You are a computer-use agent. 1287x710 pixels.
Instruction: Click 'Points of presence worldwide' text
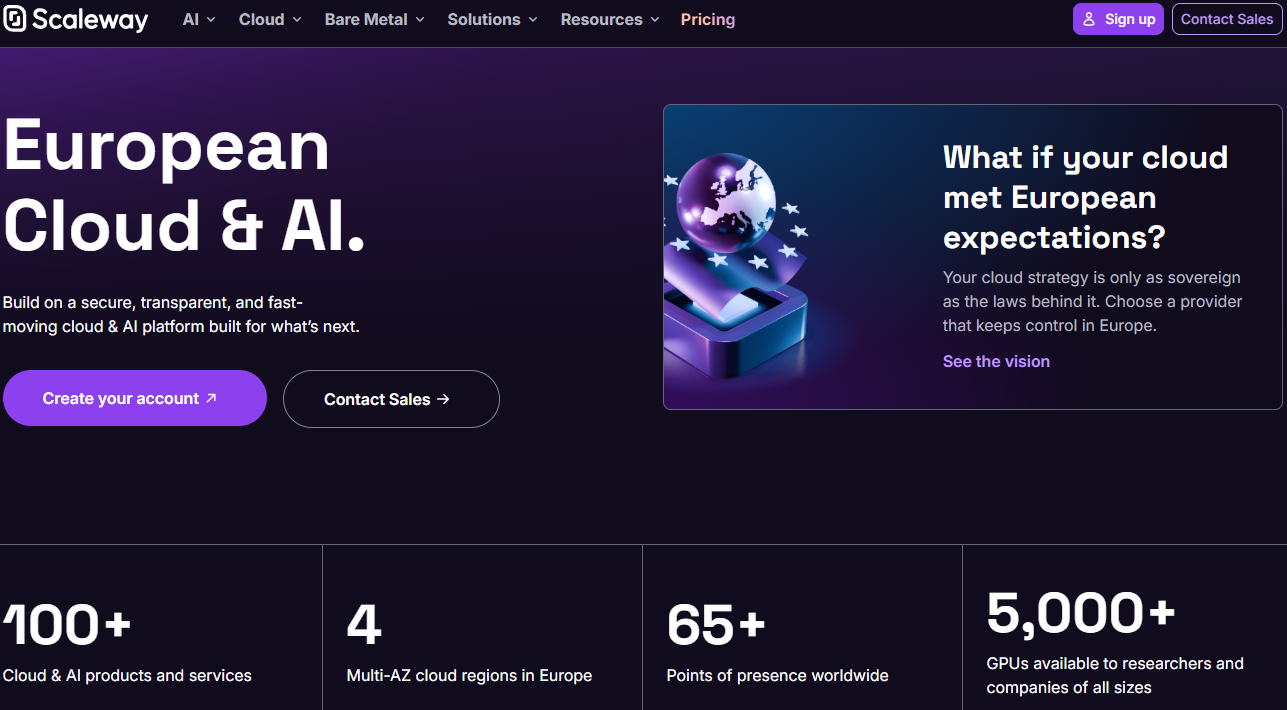777,676
